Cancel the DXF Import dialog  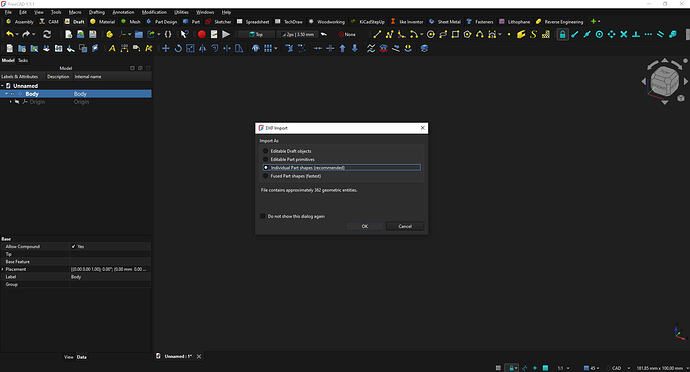coord(405,226)
